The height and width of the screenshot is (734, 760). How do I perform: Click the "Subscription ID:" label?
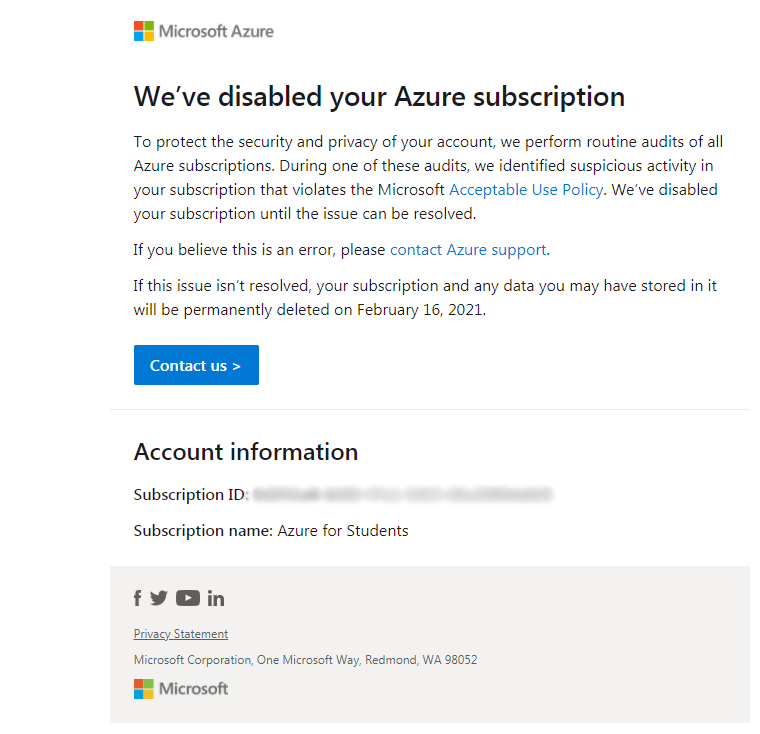pyautogui.click(x=191, y=495)
